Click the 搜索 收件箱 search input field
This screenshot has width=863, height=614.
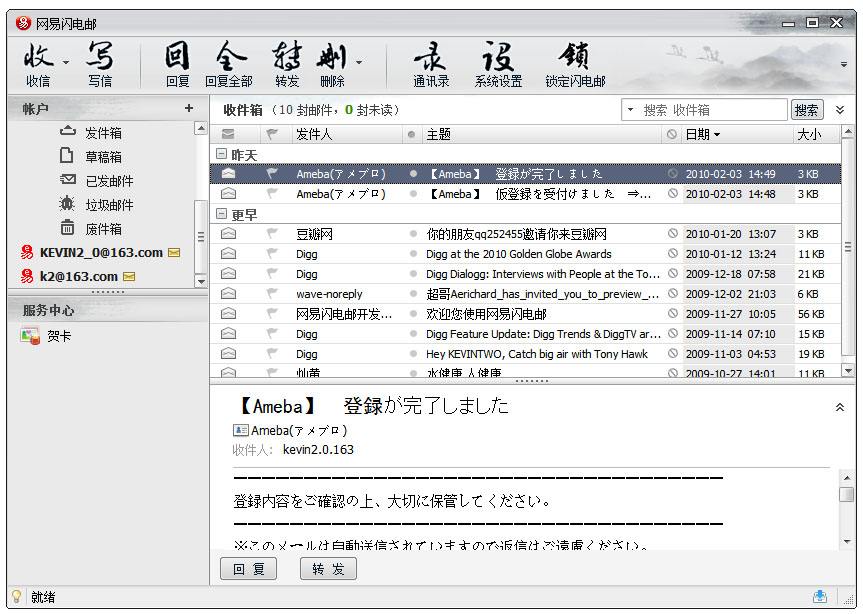(712, 110)
